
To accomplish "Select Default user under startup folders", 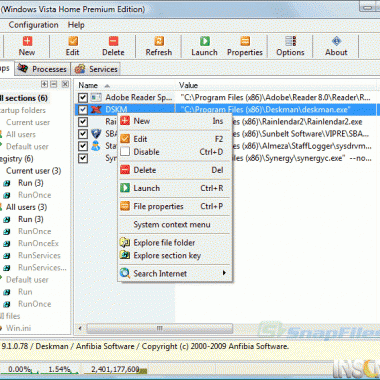I will [x=27, y=146].
